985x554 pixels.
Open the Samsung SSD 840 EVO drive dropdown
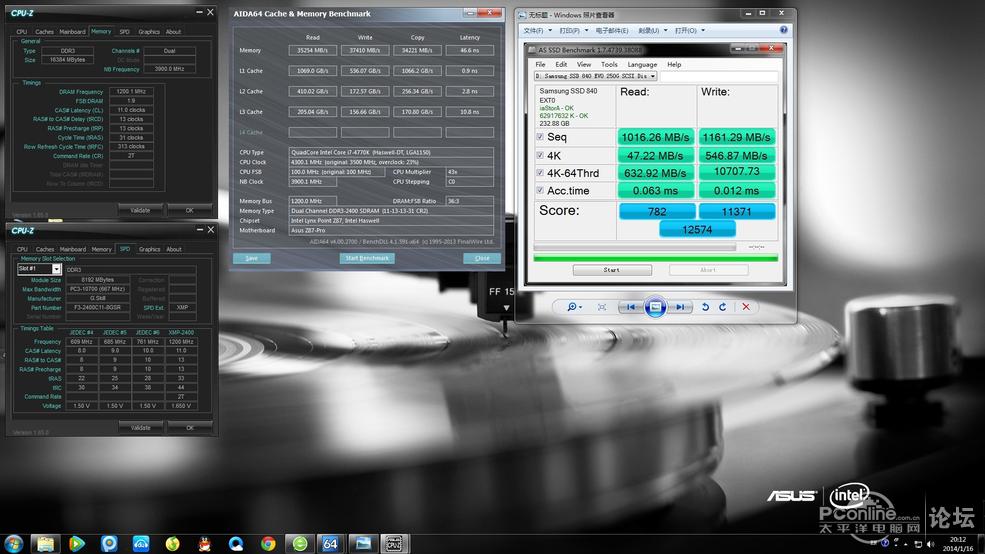[x=595, y=76]
